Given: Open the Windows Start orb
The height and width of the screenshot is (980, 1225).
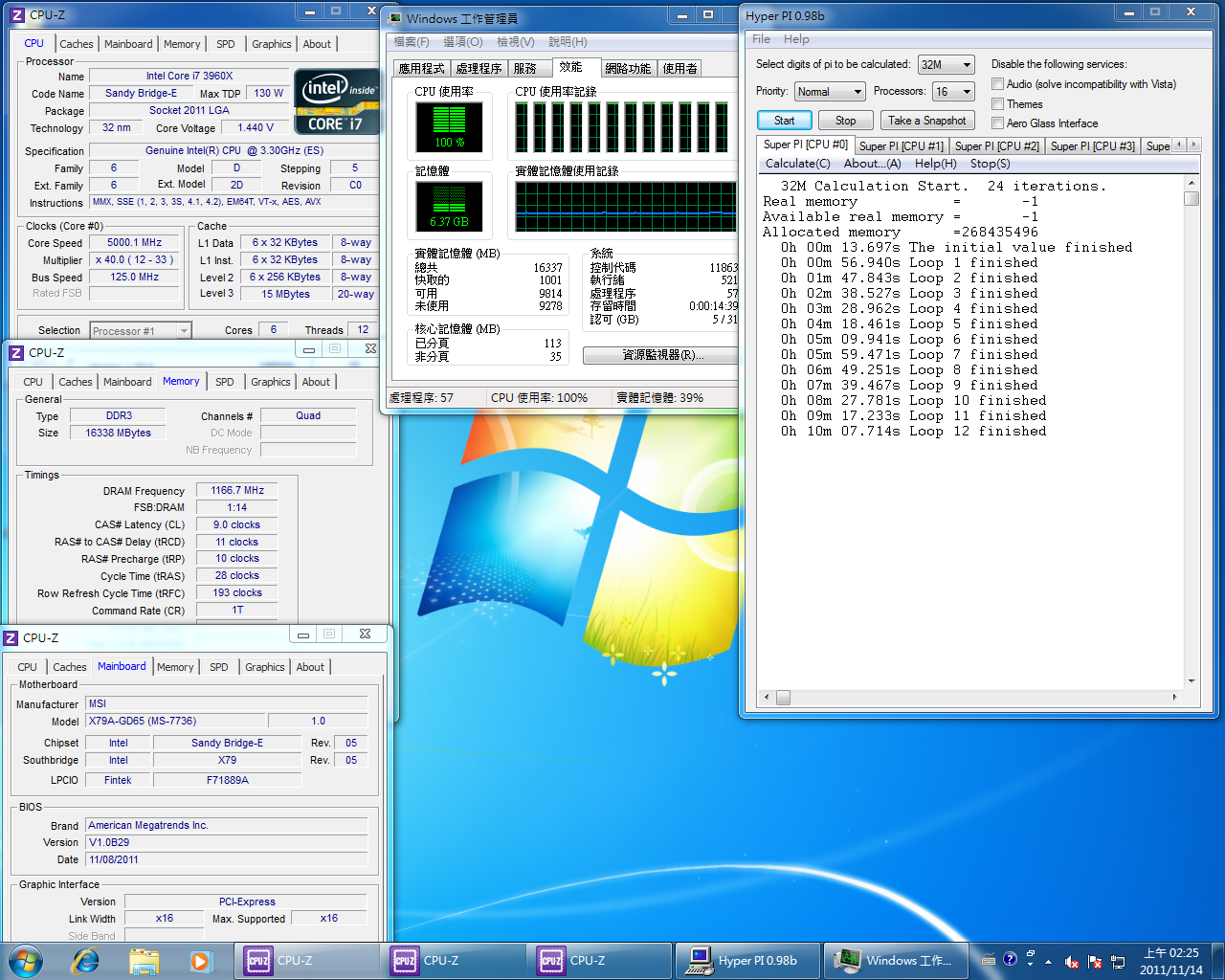Looking at the screenshot, I should tap(26, 960).
